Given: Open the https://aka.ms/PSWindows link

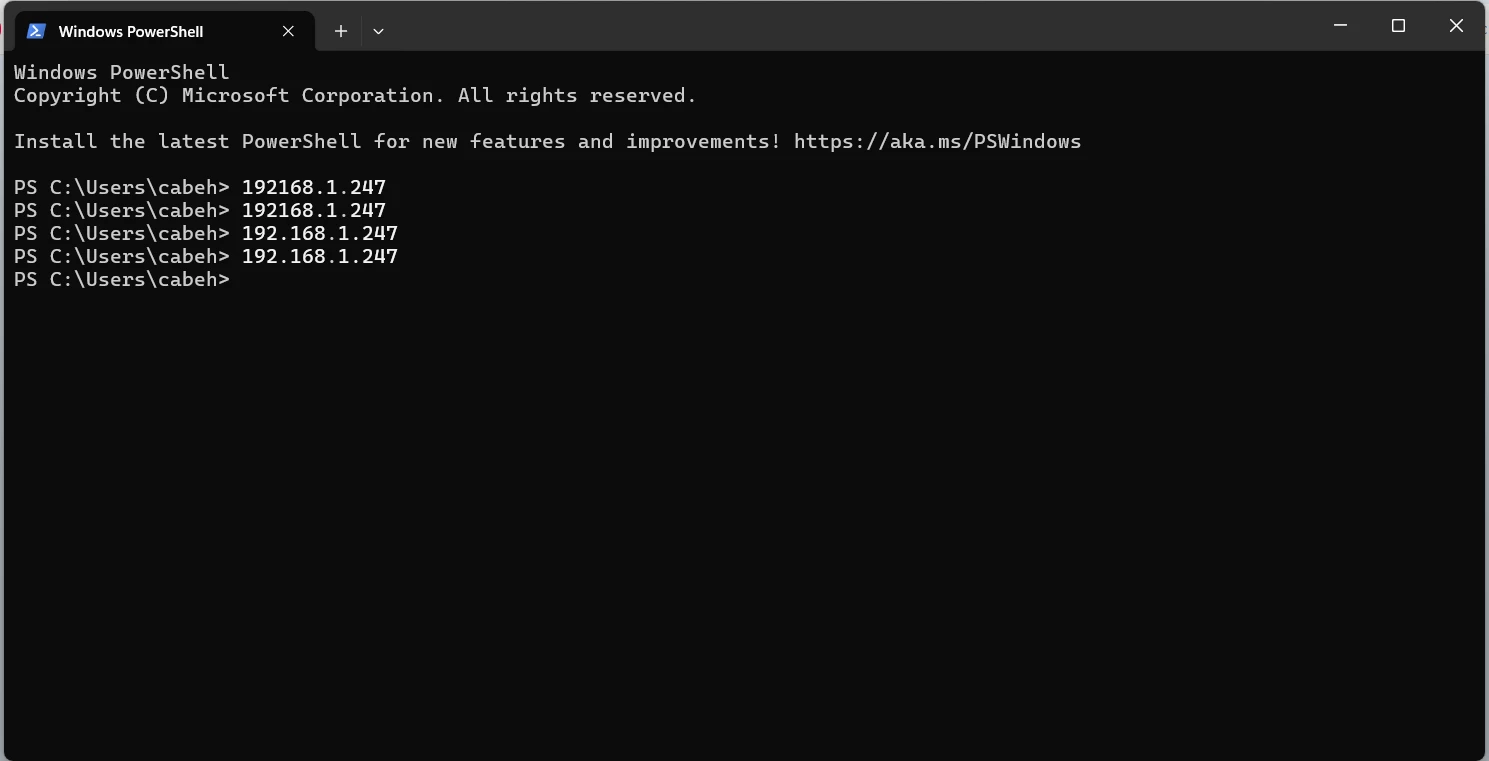Looking at the screenshot, I should 937,141.
